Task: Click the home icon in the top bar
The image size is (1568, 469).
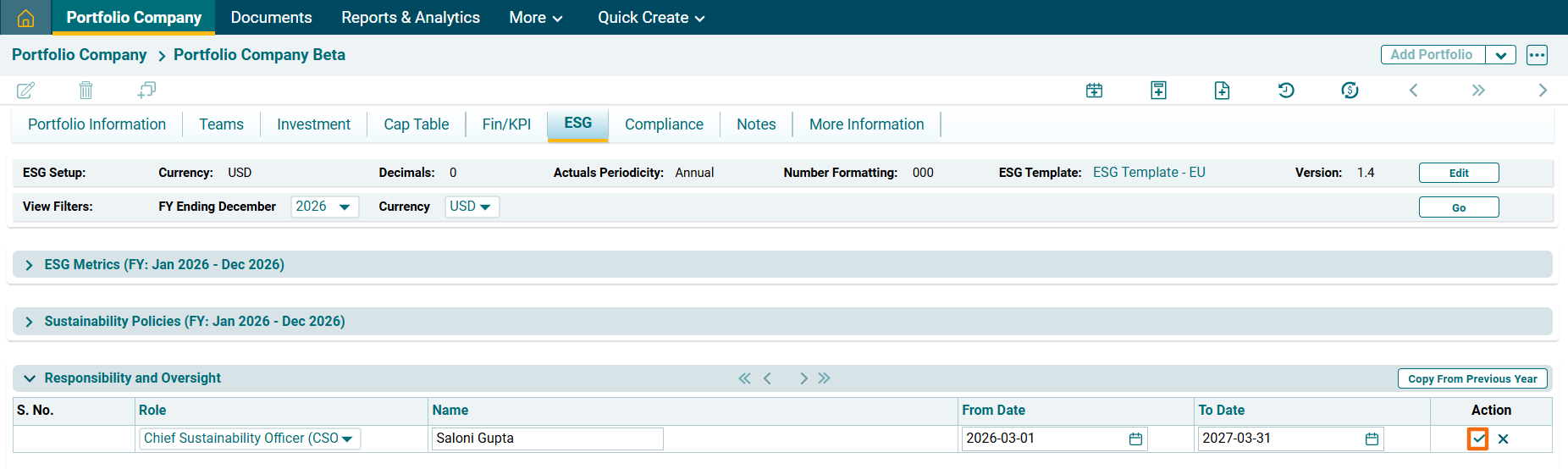Action: click(26, 18)
